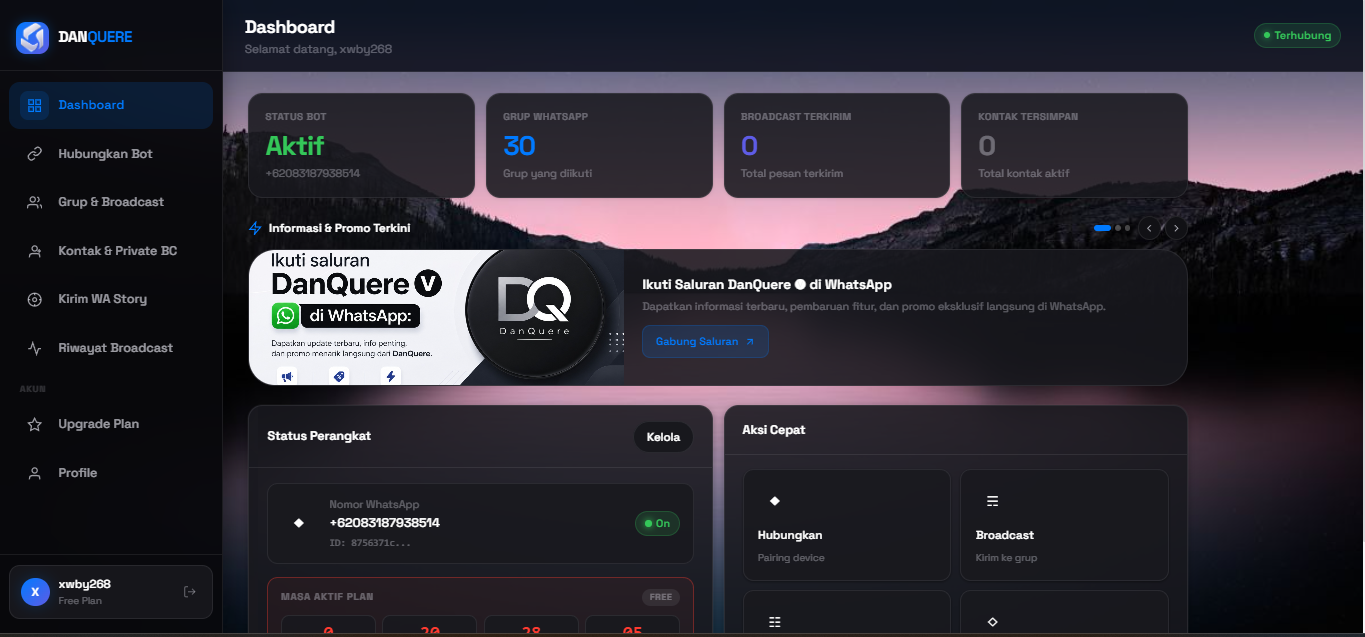1365x637 pixels.
Task: Click the Kelola button in Status Perangkat
Action: 663,437
